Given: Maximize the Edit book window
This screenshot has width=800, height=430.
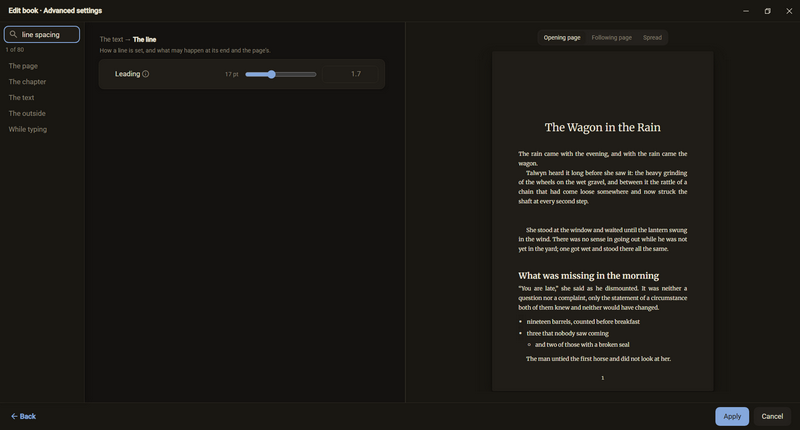Looking at the screenshot, I should click(767, 11).
